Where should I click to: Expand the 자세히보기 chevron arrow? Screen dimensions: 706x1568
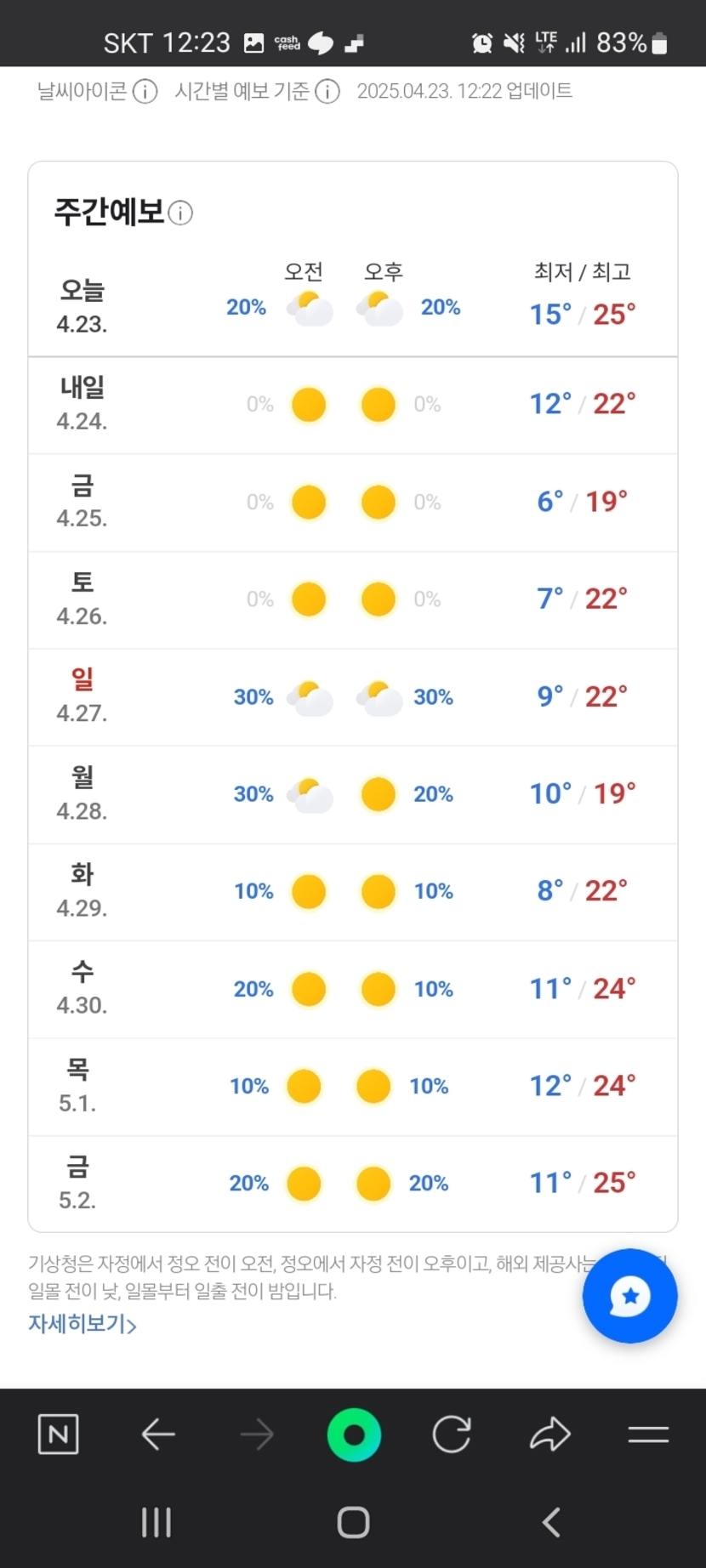[x=132, y=1325]
